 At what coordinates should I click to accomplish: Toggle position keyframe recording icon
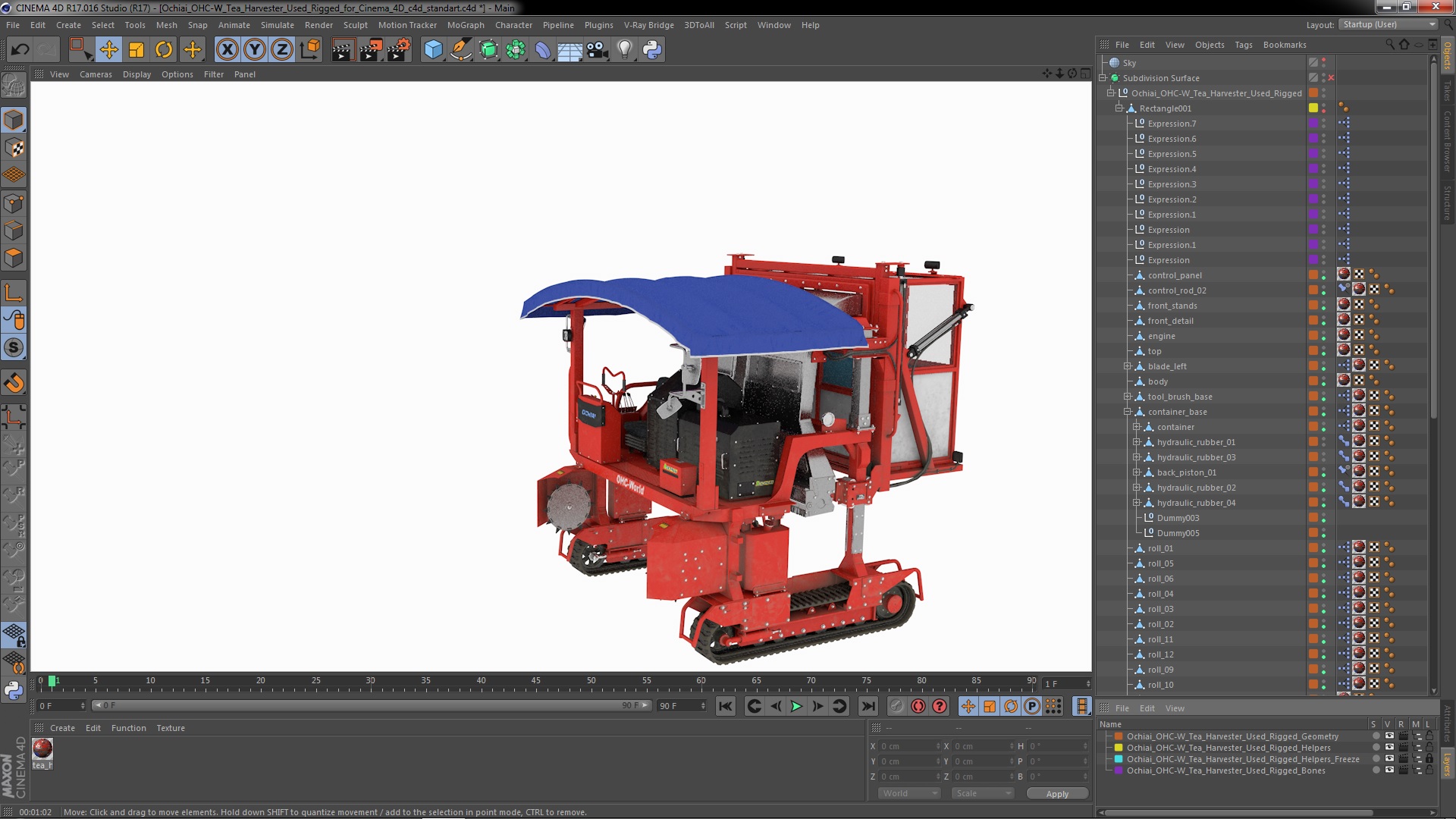968,706
